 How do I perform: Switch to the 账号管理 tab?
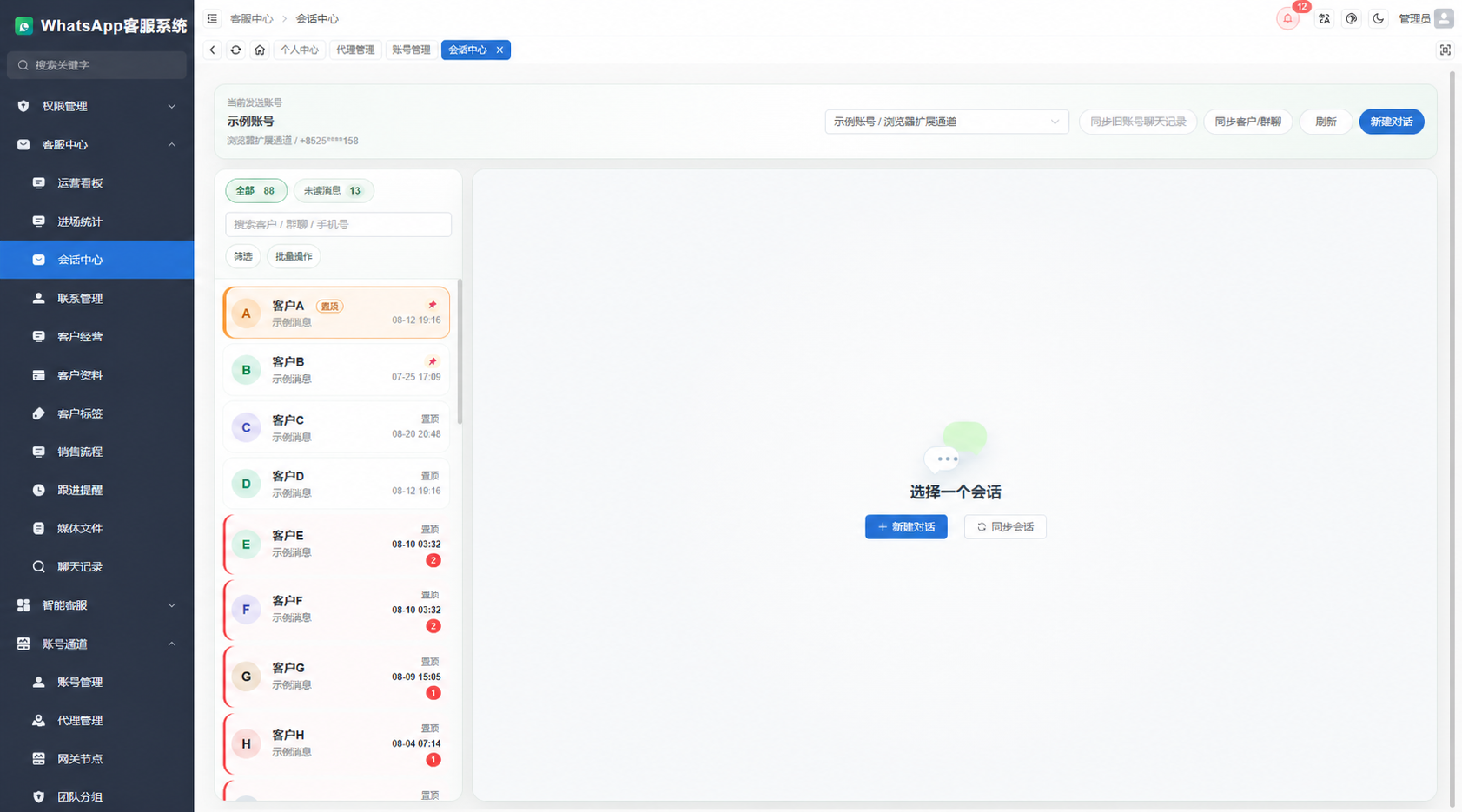click(x=411, y=50)
